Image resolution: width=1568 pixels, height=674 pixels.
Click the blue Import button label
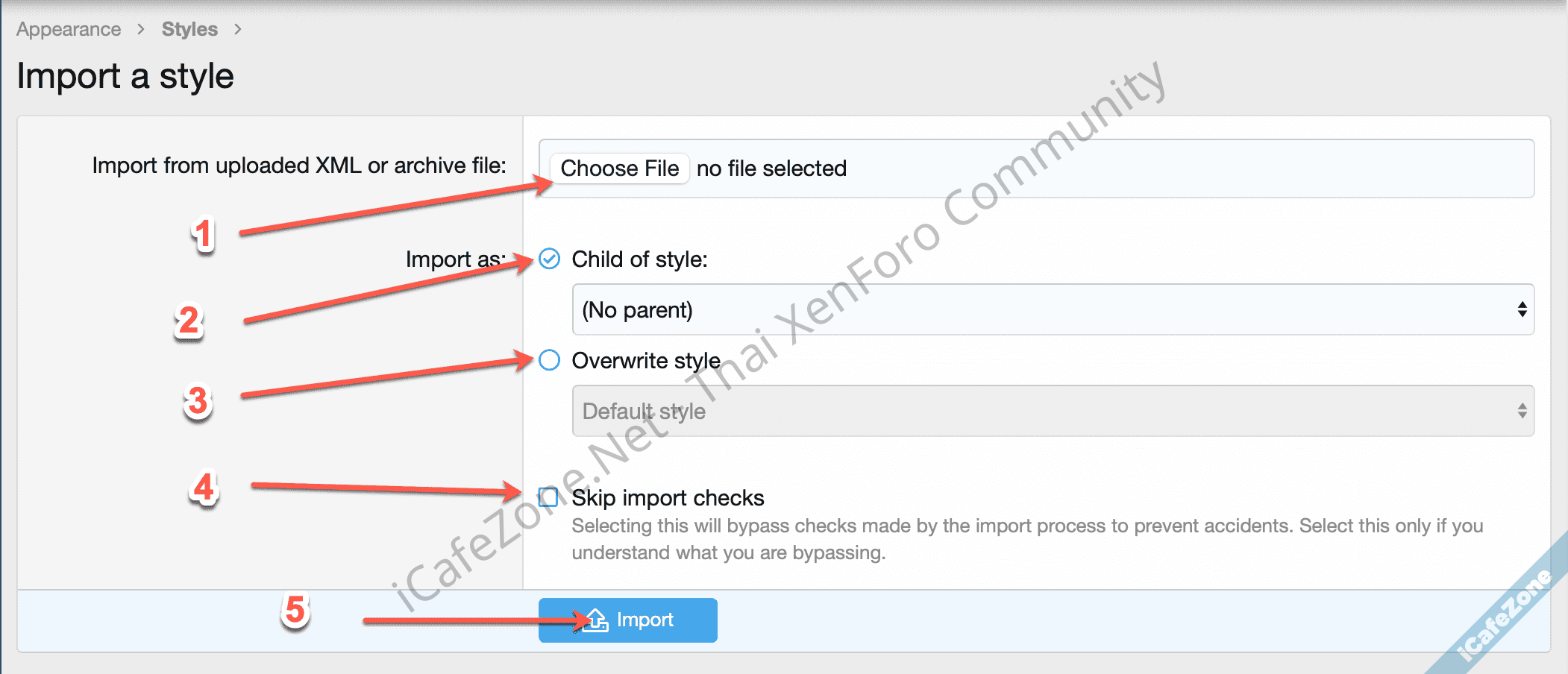tap(645, 620)
